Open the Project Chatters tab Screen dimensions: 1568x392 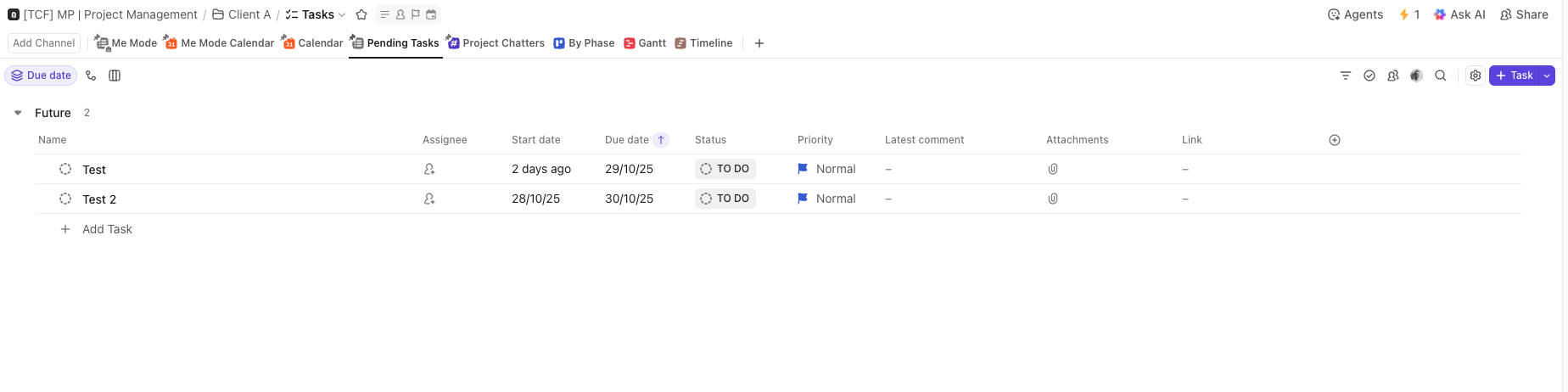click(496, 43)
